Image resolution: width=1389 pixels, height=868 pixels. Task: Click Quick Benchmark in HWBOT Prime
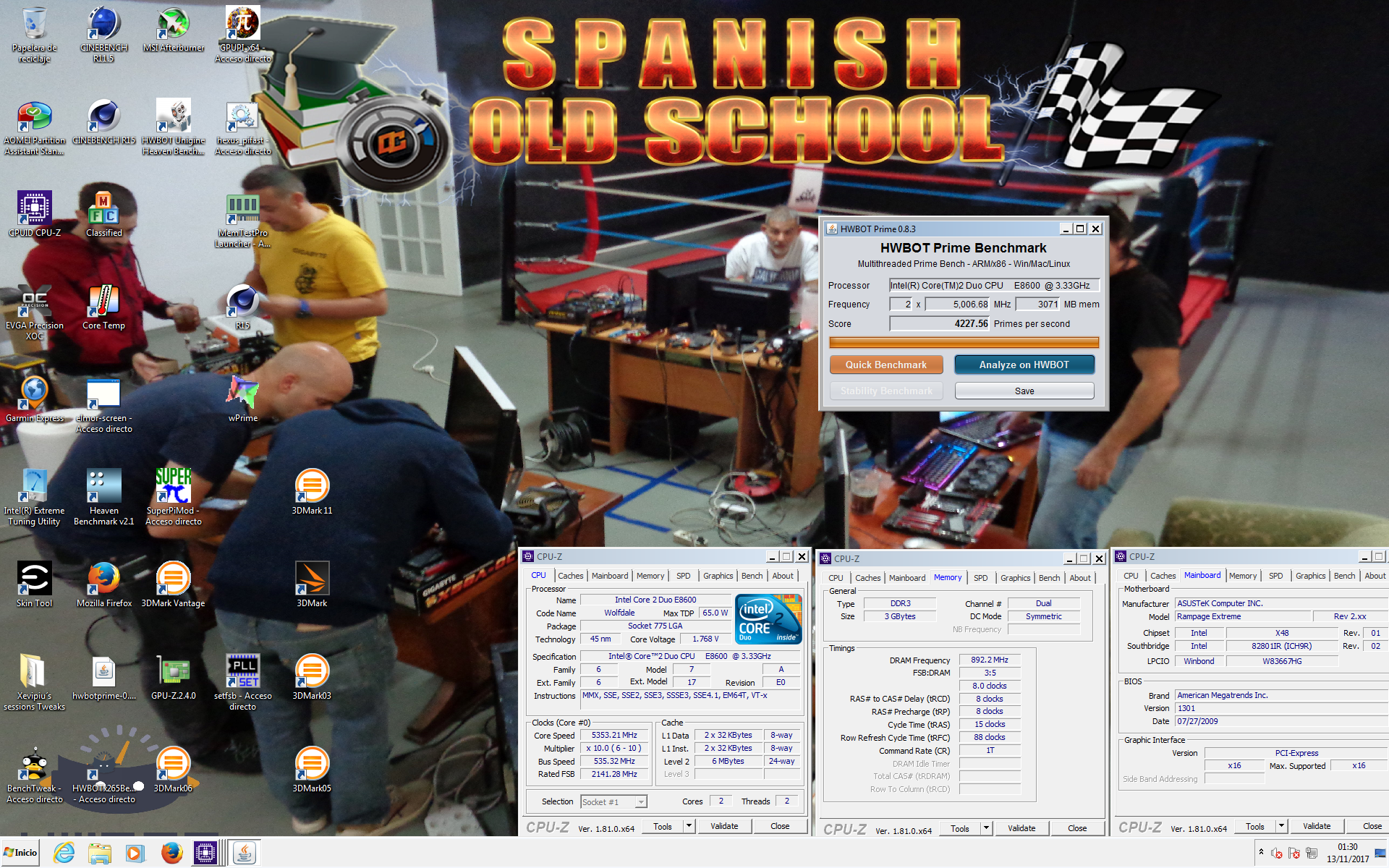pos(885,365)
